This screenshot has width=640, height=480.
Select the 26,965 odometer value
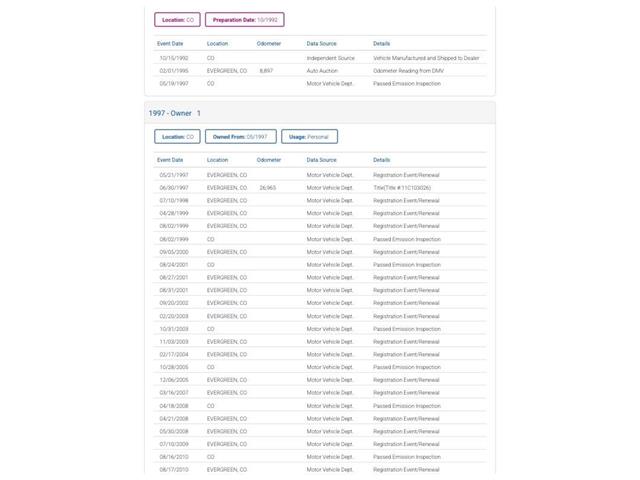(268, 187)
